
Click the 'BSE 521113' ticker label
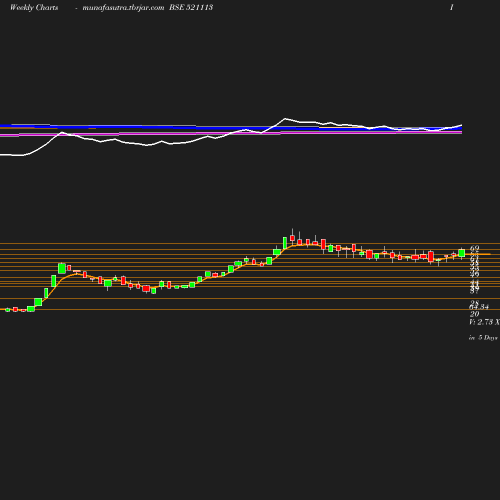tap(191, 7)
